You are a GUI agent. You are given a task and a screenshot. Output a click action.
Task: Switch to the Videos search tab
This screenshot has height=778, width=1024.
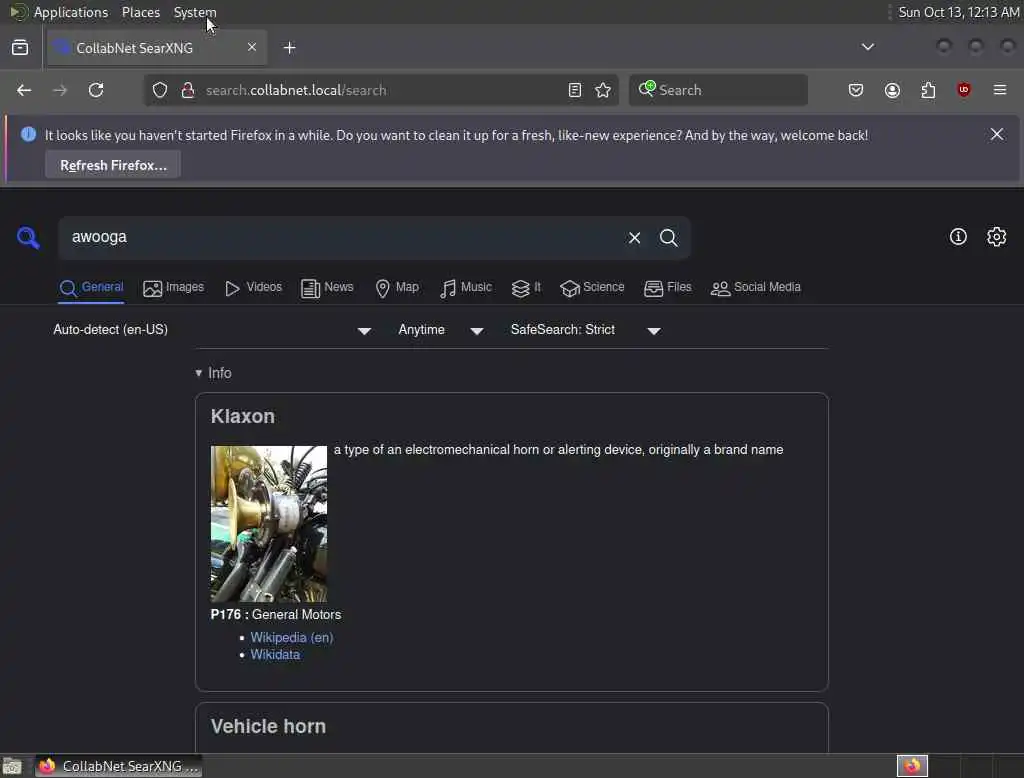[253, 287]
